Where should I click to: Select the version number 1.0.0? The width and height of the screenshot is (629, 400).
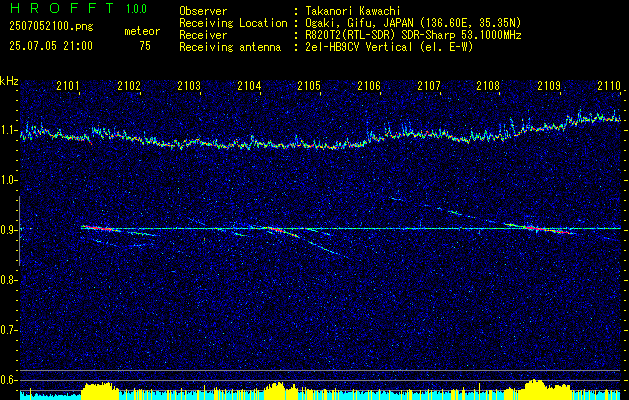[x=136, y=9]
